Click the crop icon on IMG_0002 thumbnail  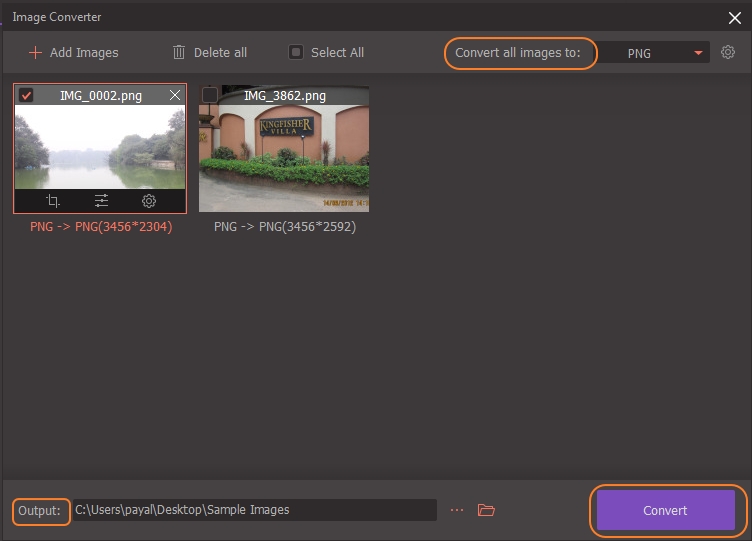[x=53, y=201]
